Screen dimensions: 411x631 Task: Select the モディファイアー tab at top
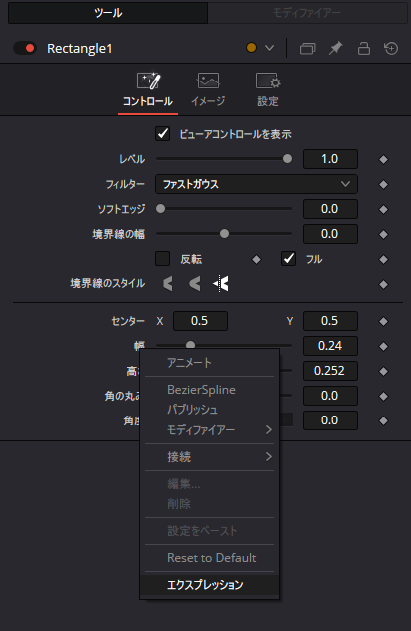(307, 13)
